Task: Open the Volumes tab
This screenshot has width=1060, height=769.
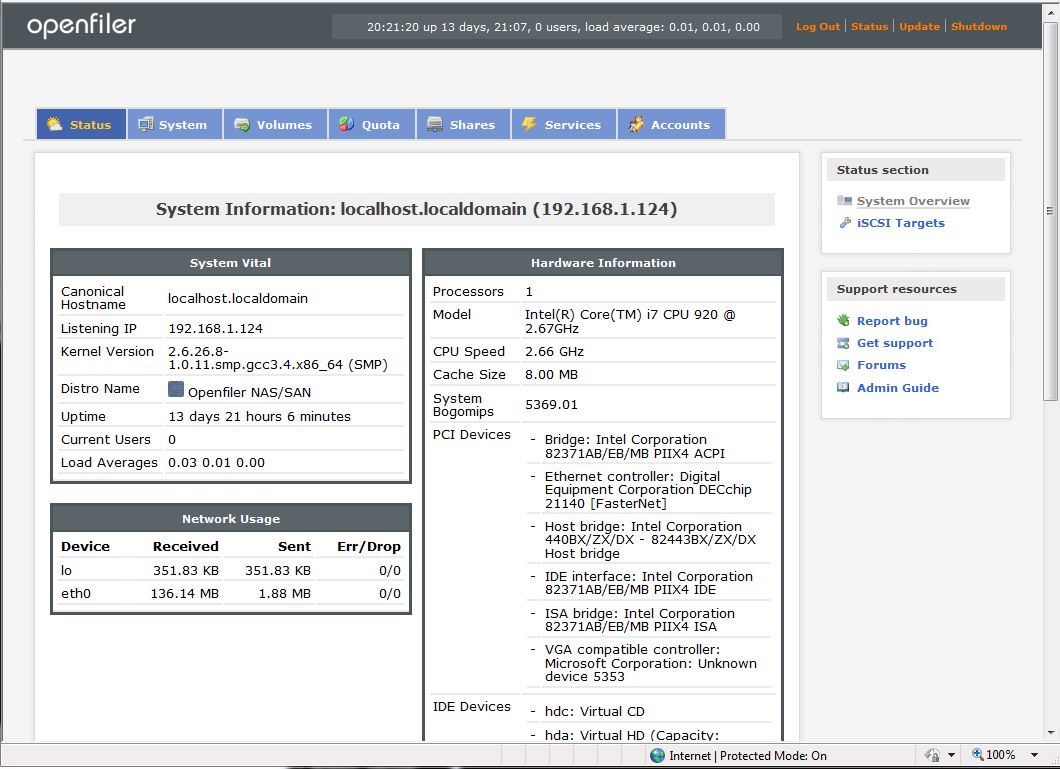Action: tap(273, 125)
